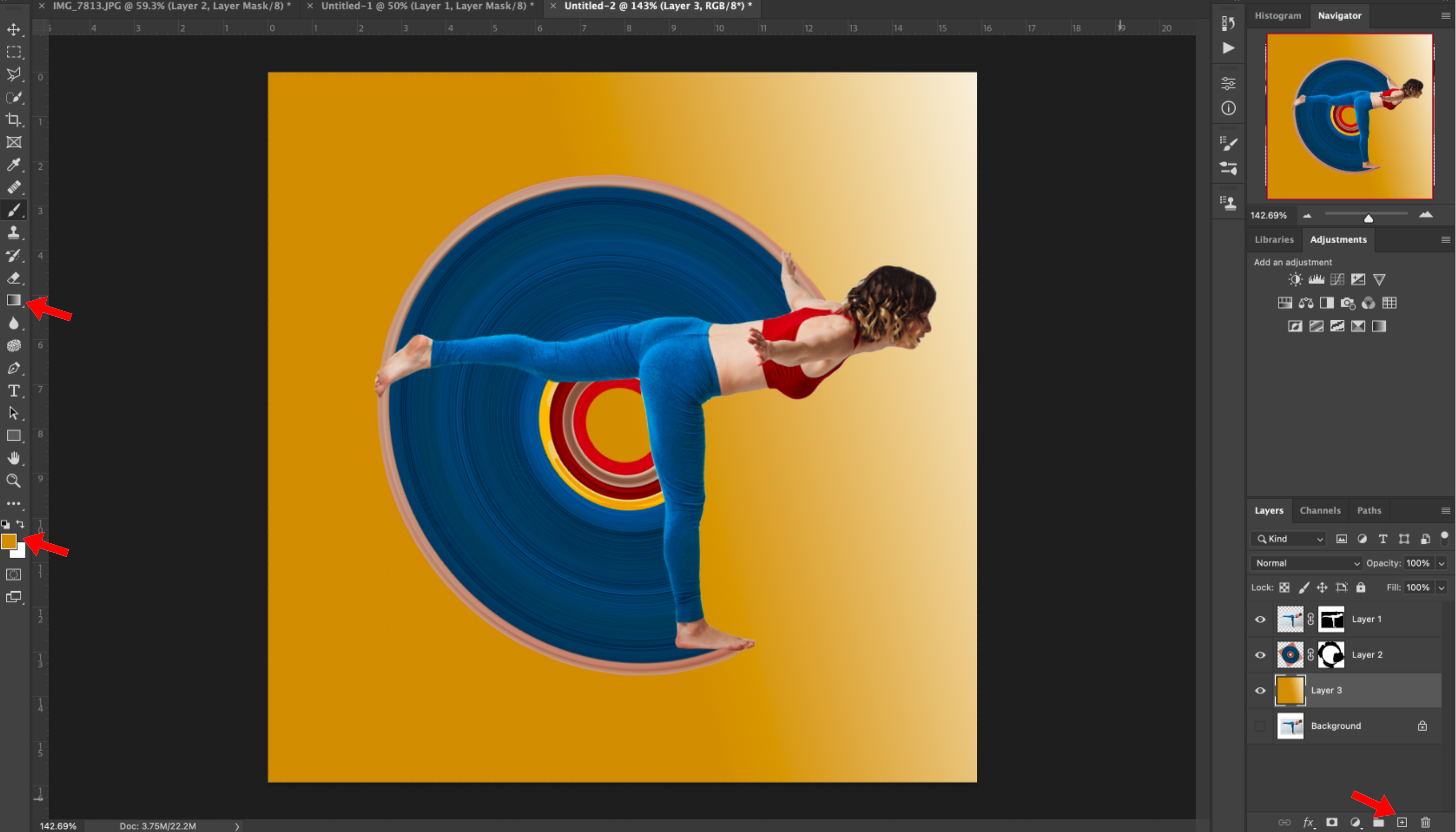
Task: Select the Horizontal Type tool
Action: tap(14, 391)
